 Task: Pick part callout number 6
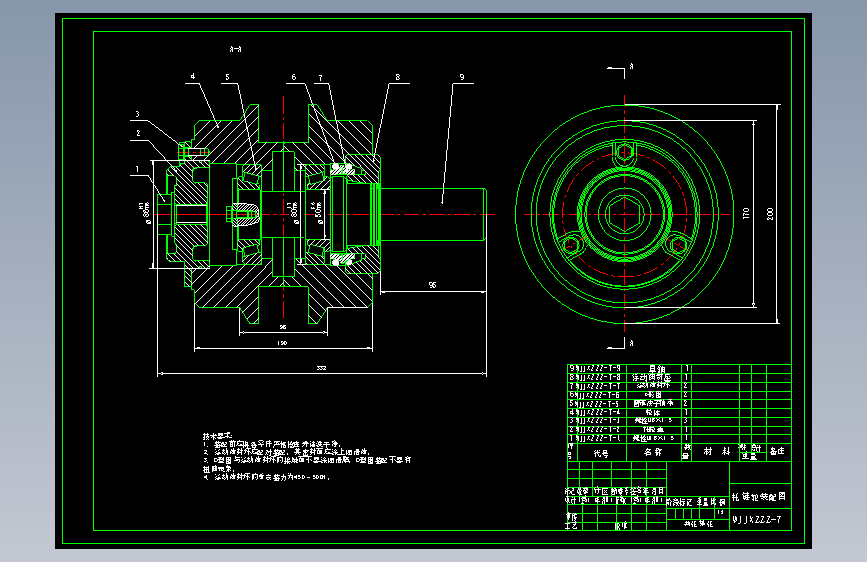coord(294,77)
